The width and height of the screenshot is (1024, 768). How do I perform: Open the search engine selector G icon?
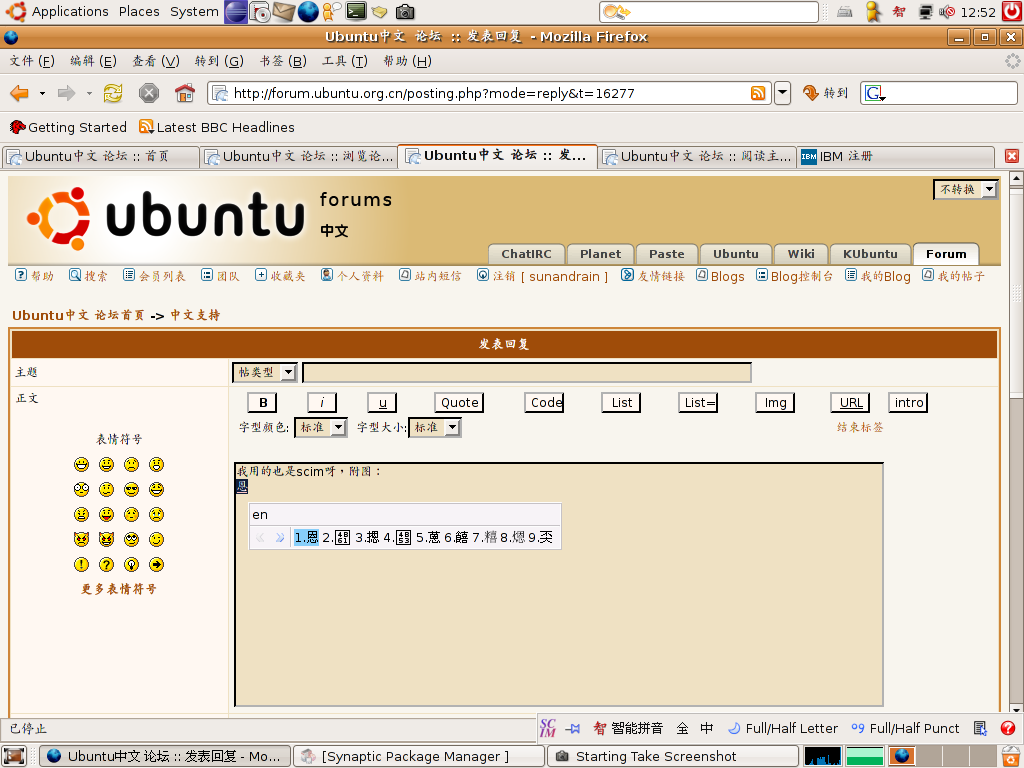pyautogui.click(x=874, y=93)
